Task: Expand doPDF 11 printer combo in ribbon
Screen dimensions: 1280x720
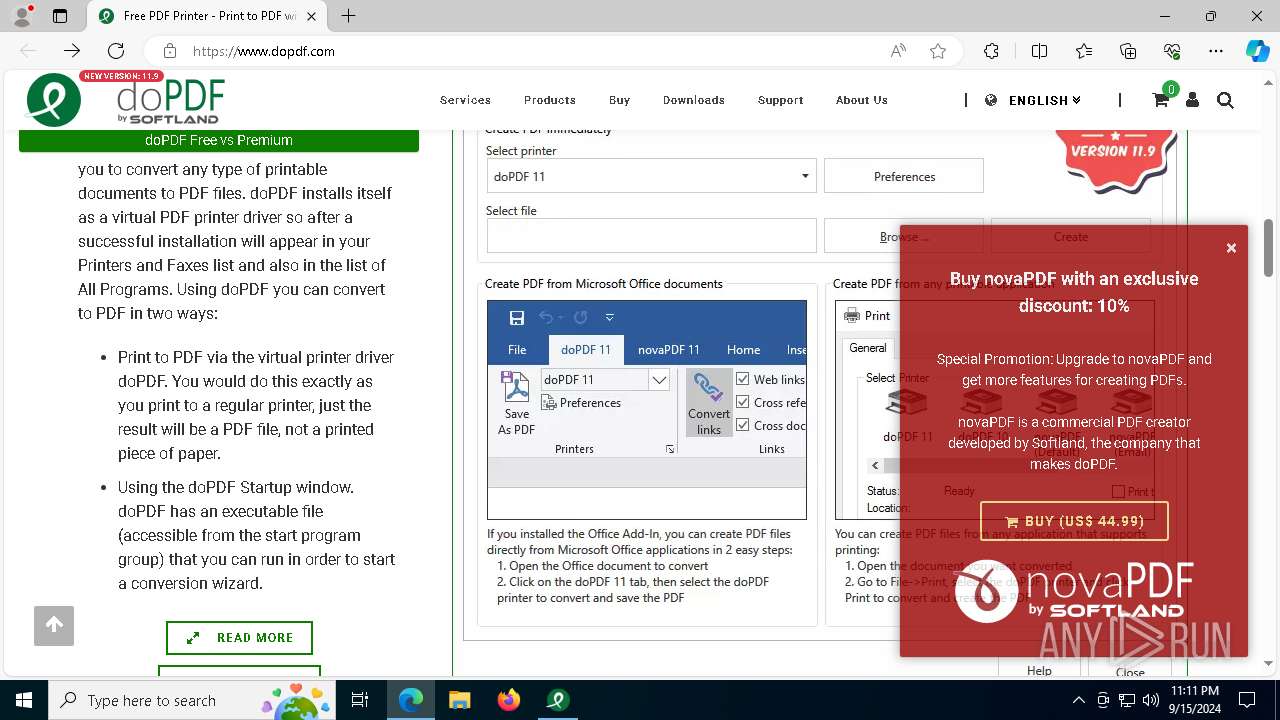Action: coord(659,379)
